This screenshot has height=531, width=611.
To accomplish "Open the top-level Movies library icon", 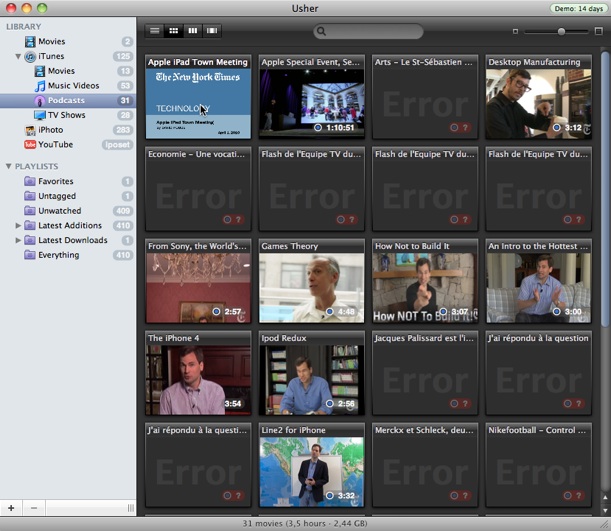I will pos(30,41).
